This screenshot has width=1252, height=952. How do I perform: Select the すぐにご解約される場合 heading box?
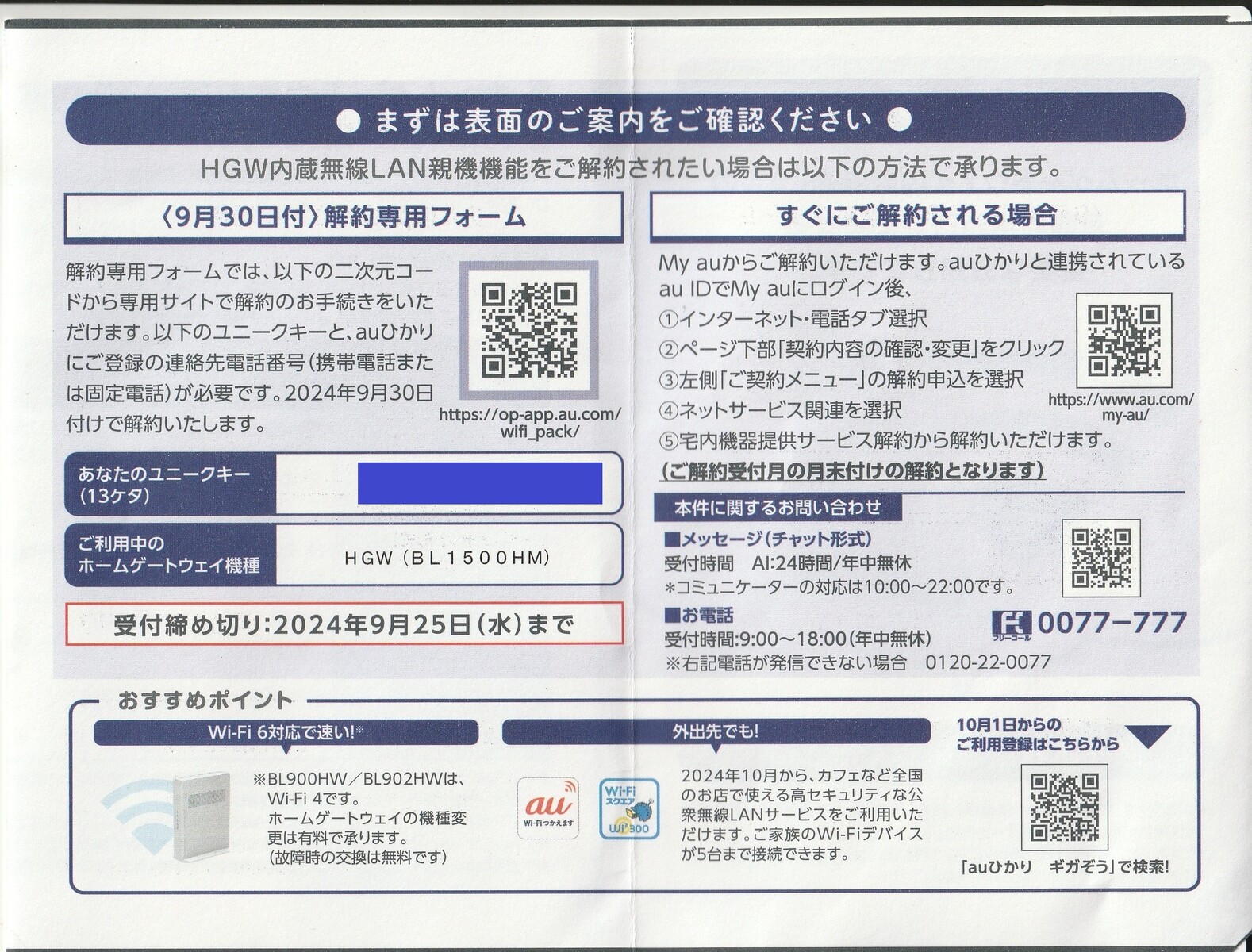(917, 215)
